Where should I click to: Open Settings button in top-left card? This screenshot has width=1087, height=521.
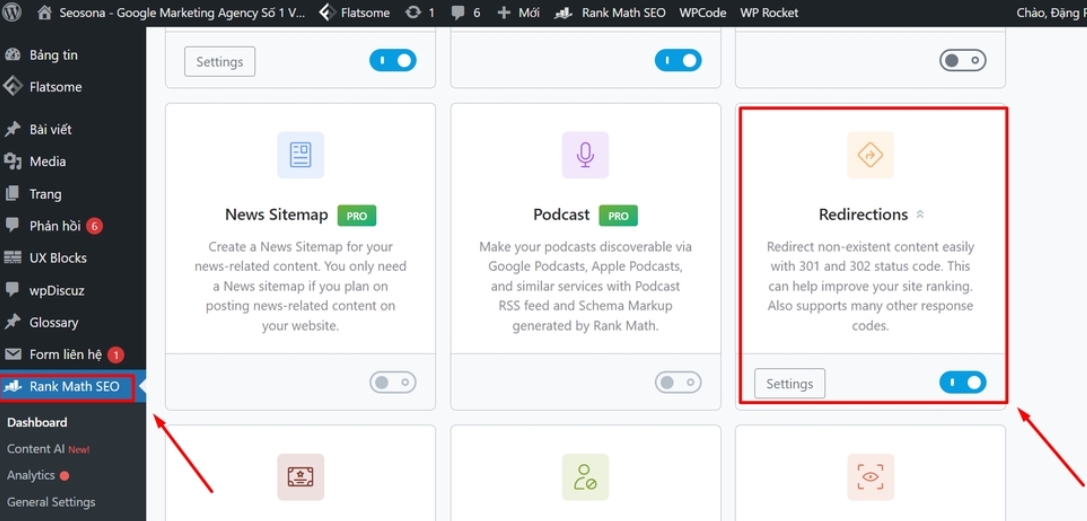(x=220, y=62)
